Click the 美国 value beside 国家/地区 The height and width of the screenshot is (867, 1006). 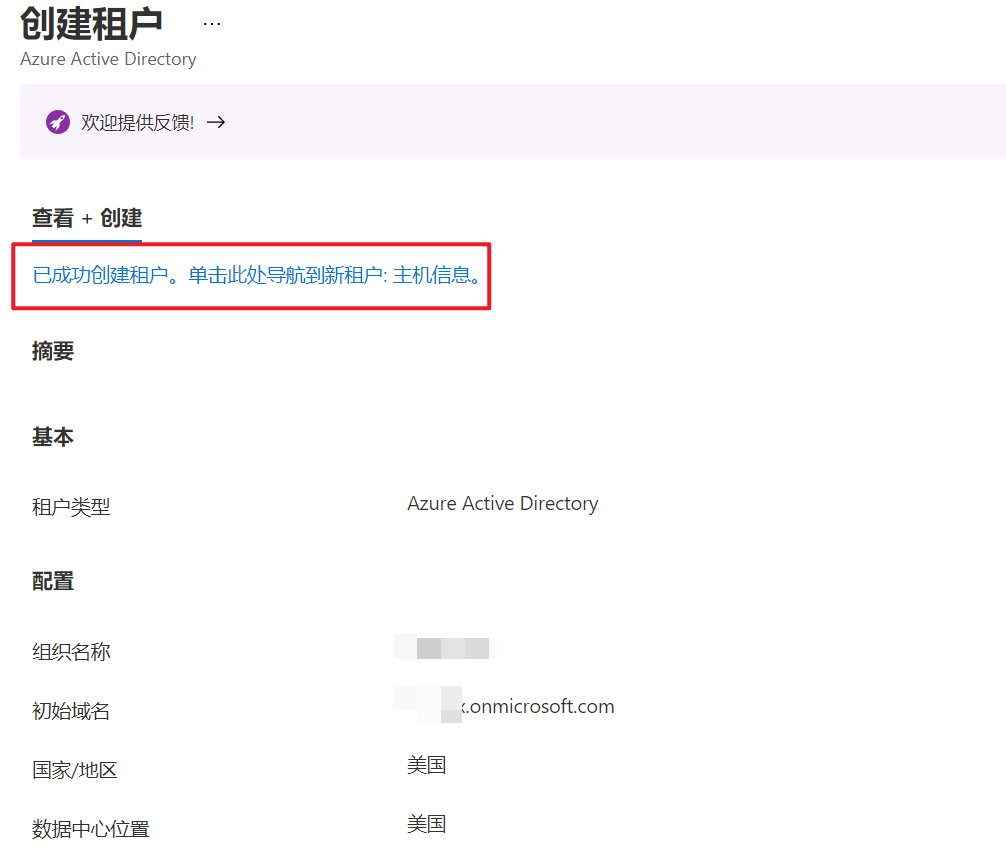426,765
